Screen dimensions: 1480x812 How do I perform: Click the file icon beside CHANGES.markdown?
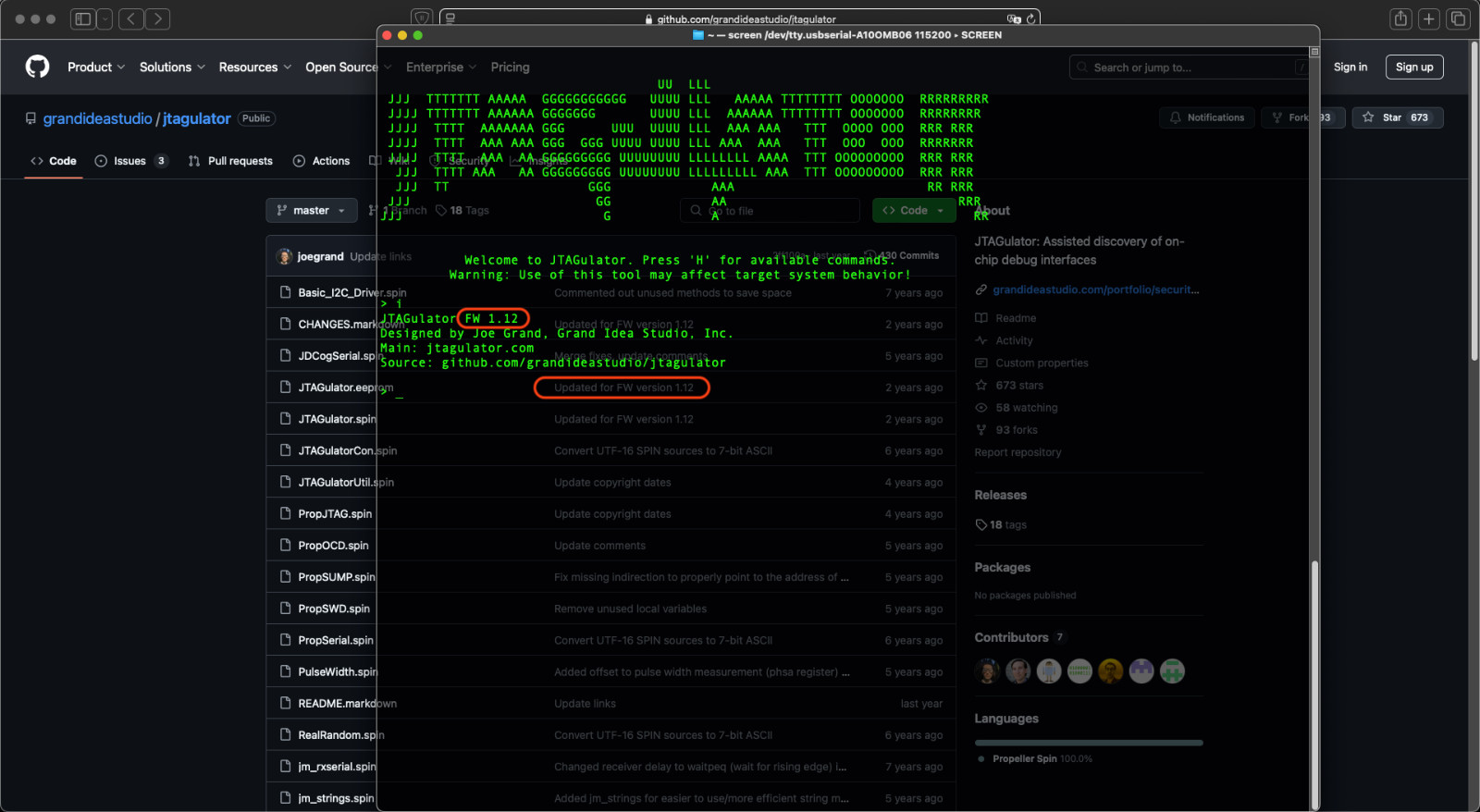[286, 324]
